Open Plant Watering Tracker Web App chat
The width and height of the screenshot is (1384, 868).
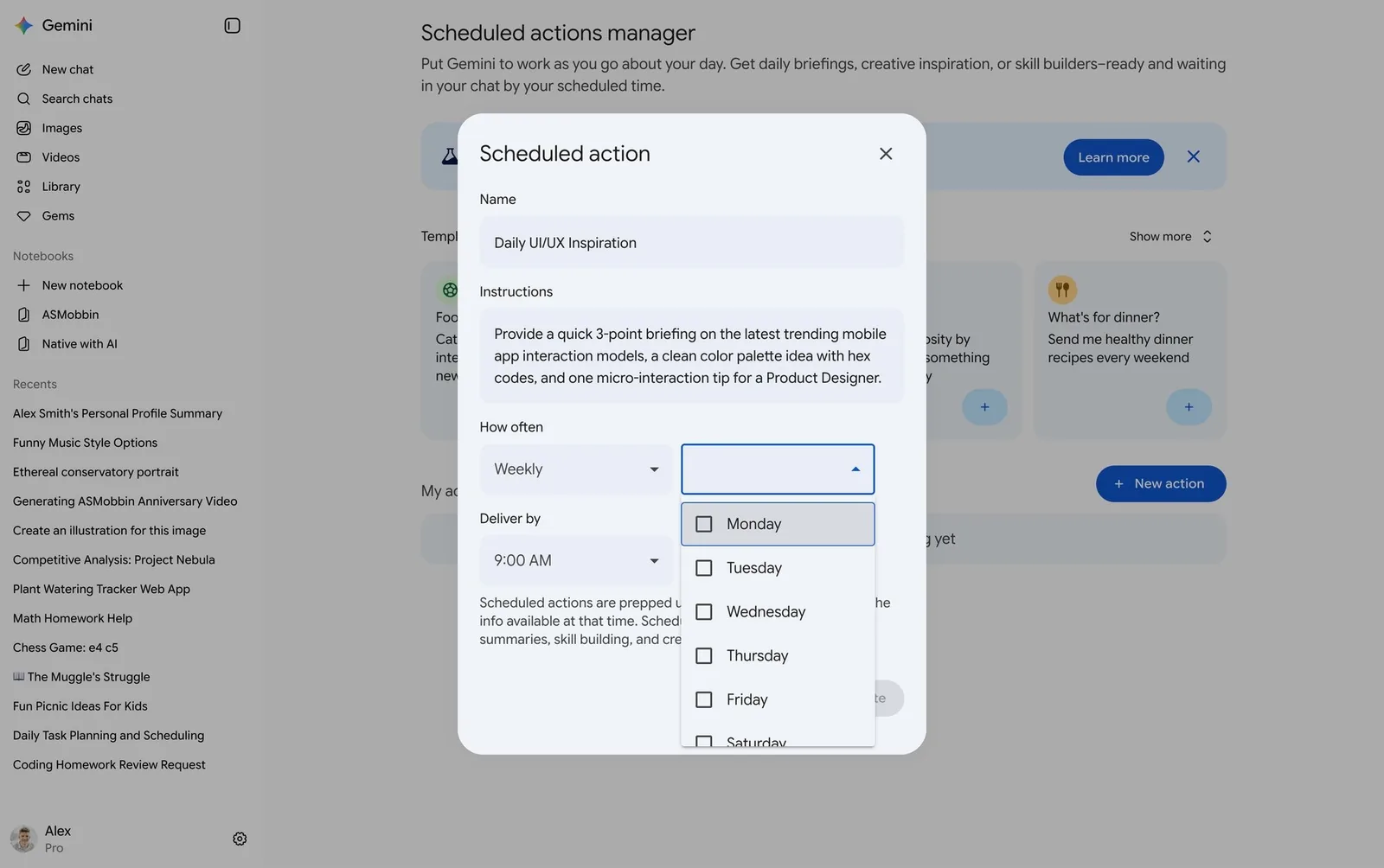click(101, 590)
